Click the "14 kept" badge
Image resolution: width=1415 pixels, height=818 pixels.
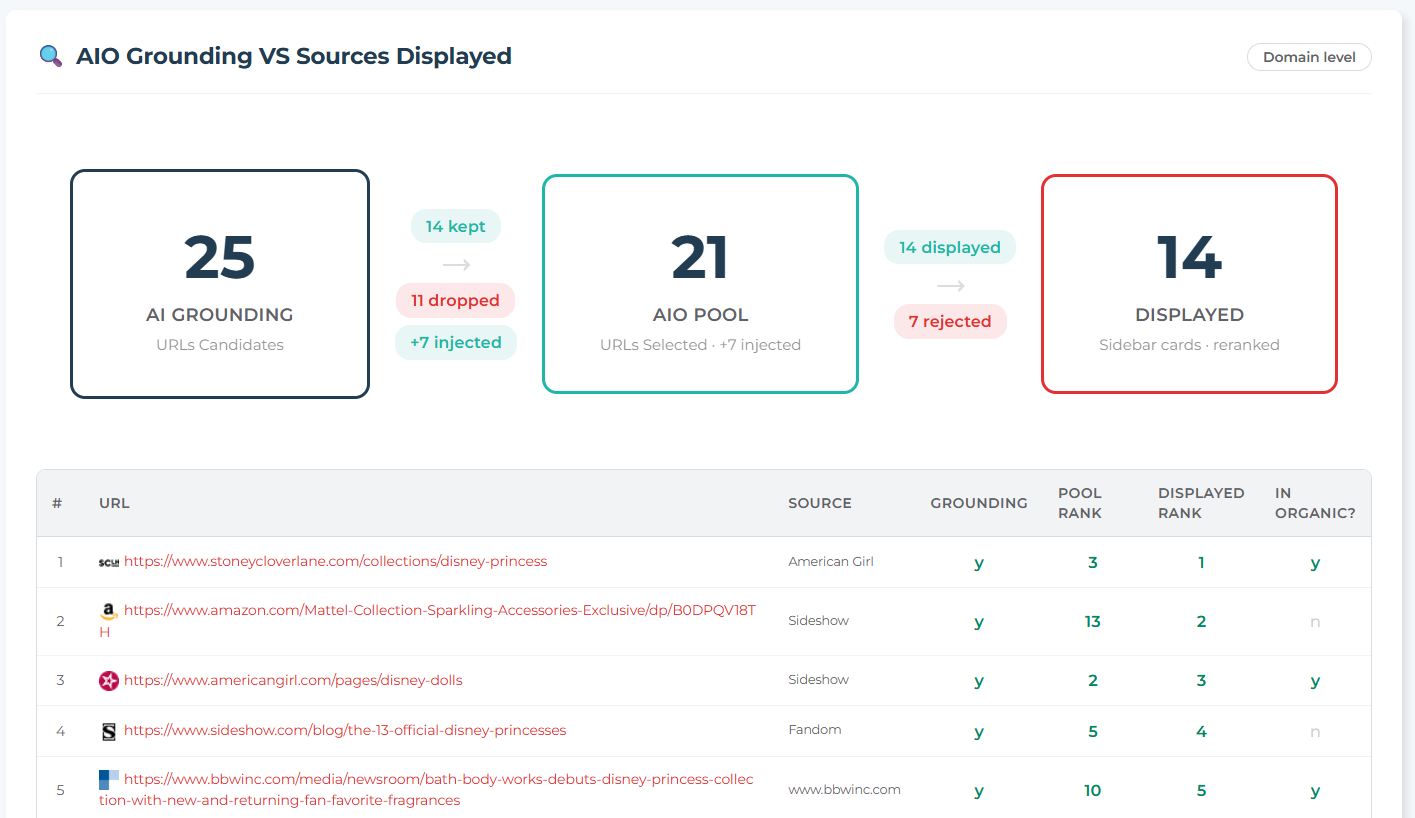coord(455,226)
